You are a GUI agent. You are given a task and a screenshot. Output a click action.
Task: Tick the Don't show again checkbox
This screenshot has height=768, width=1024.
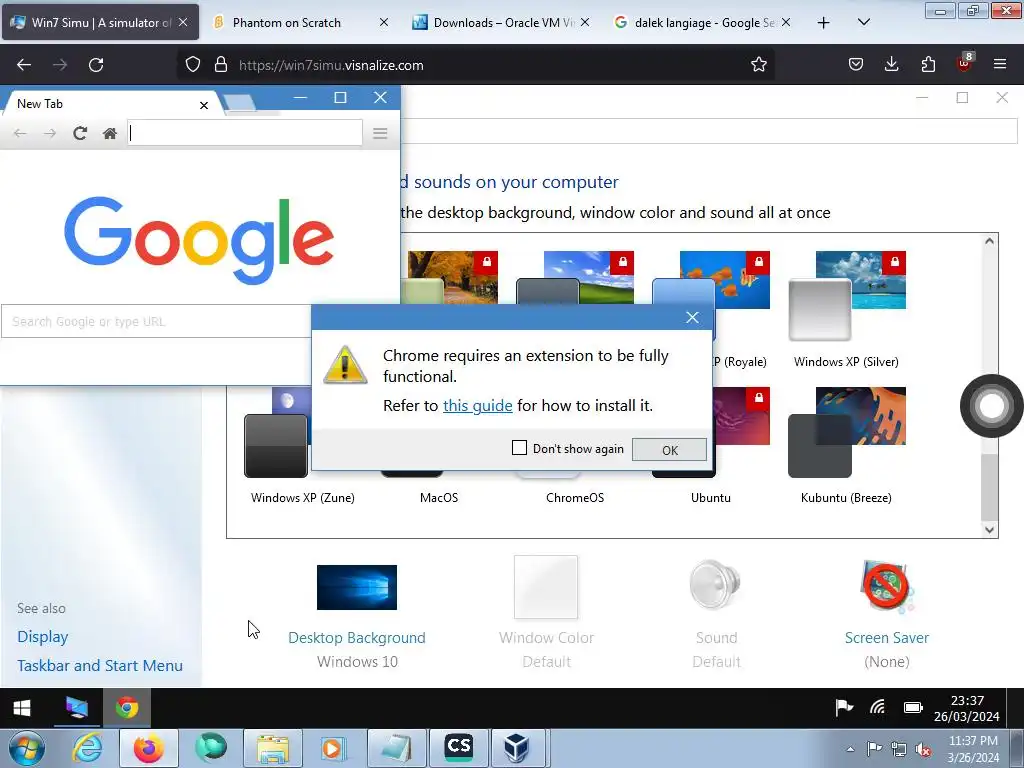point(519,448)
